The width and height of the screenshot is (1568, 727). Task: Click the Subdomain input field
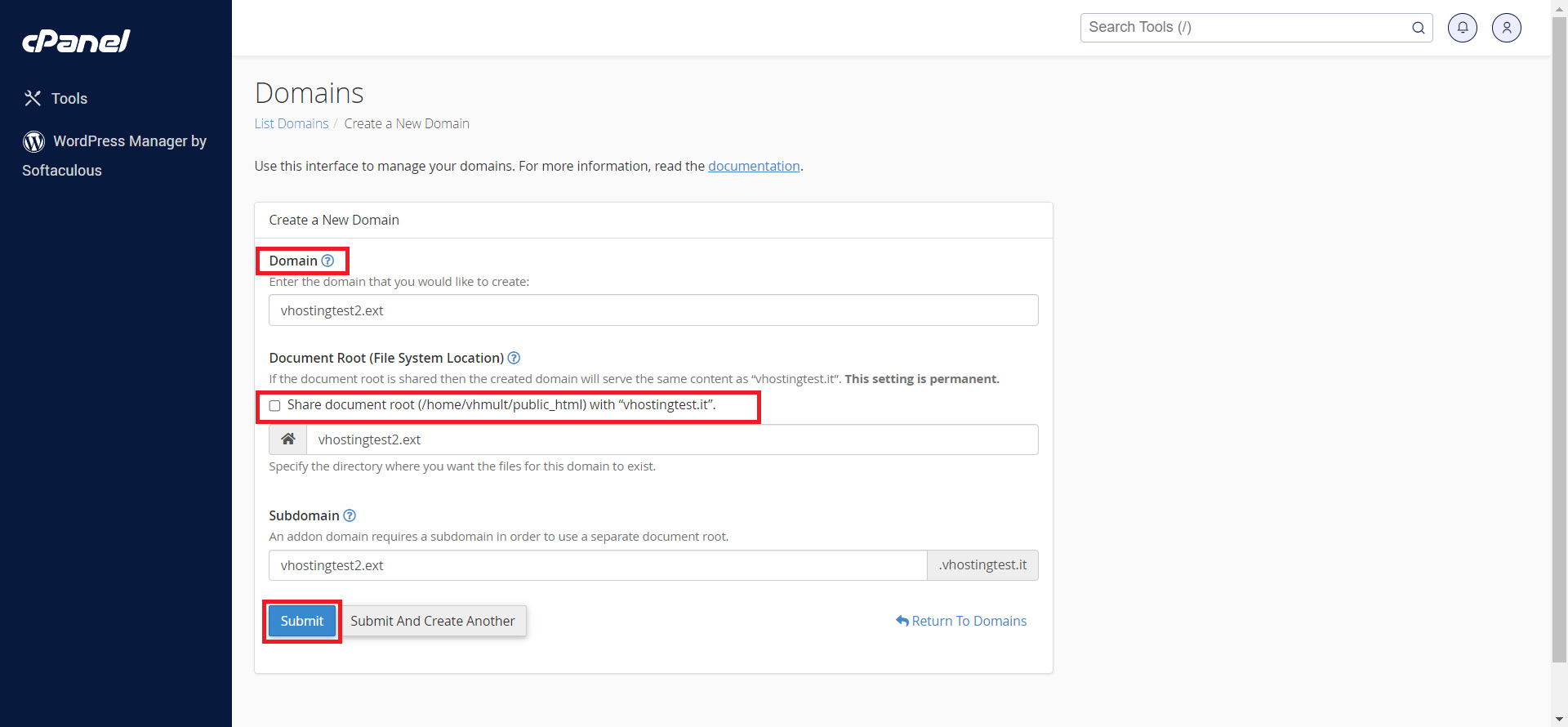[598, 565]
